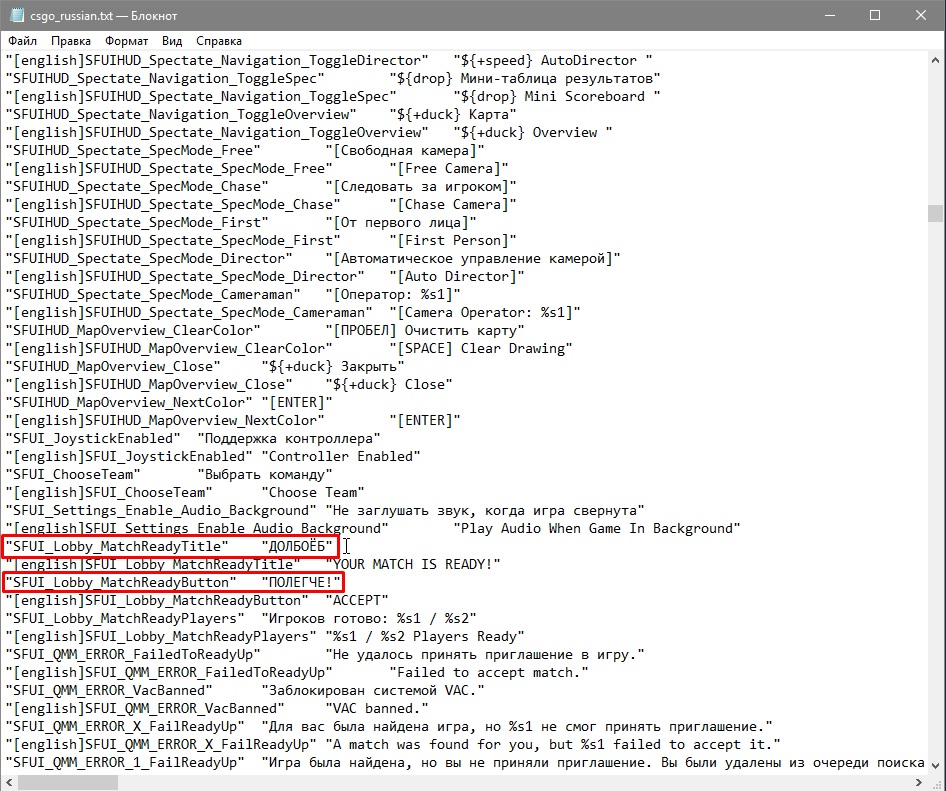Open the Формат menu
The image size is (946, 791).
126,41
